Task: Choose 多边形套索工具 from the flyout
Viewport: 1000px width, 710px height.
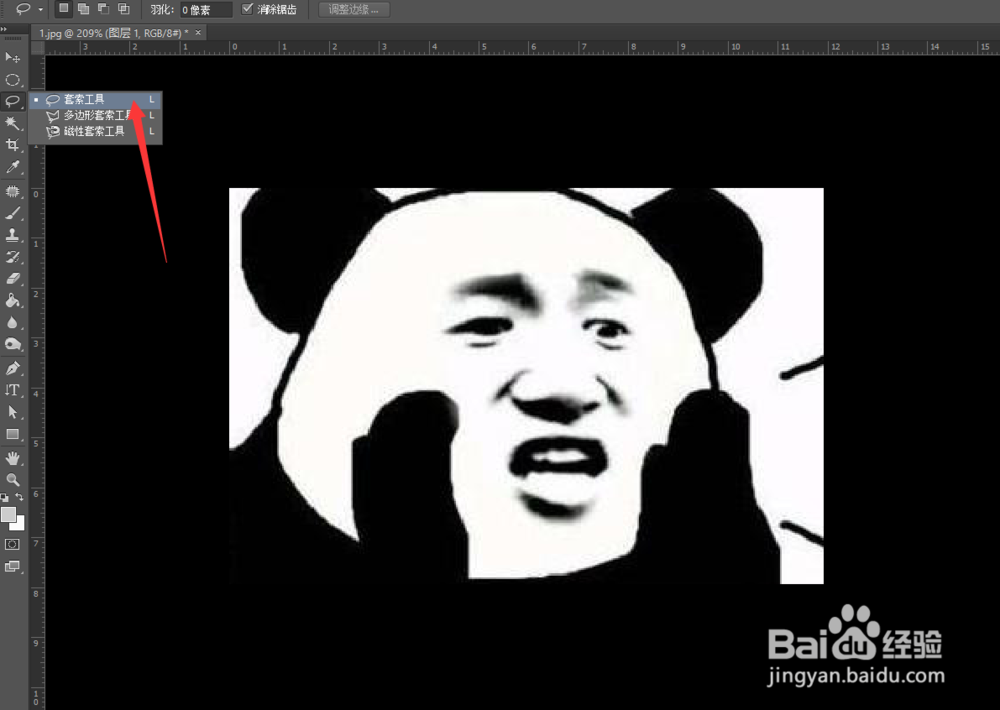Action: tap(95, 115)
